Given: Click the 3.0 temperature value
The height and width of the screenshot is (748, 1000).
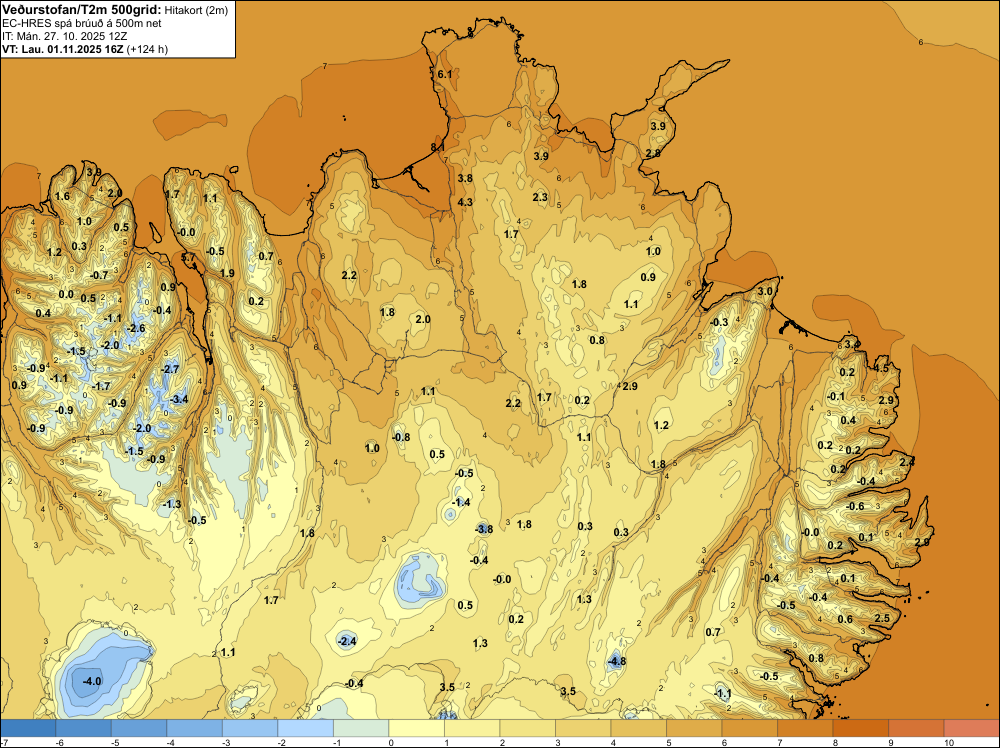Looking at the screenshot, I should coord(765,291).
